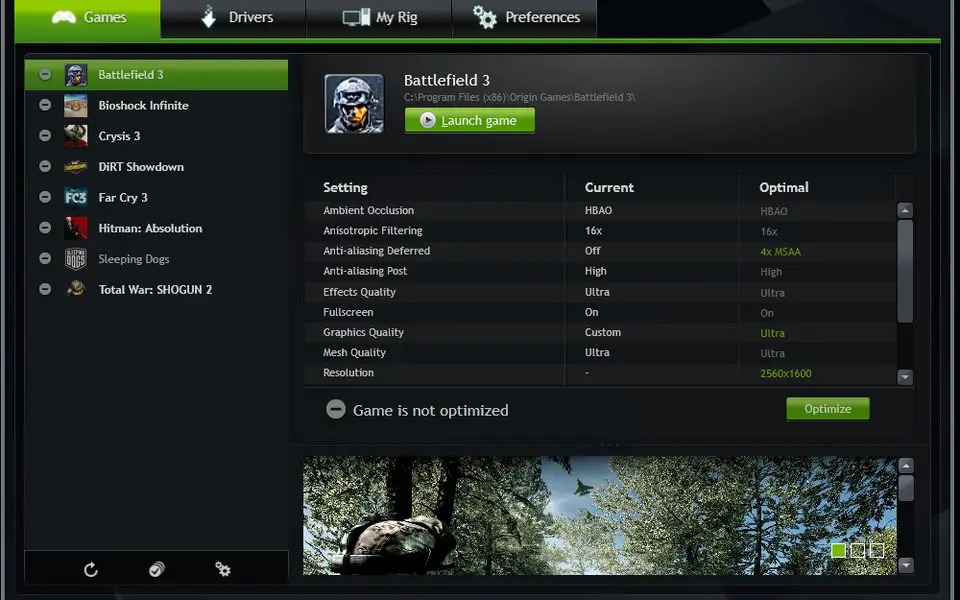Go to the Preferences tab
960x600 pixels.
[525, 18]
